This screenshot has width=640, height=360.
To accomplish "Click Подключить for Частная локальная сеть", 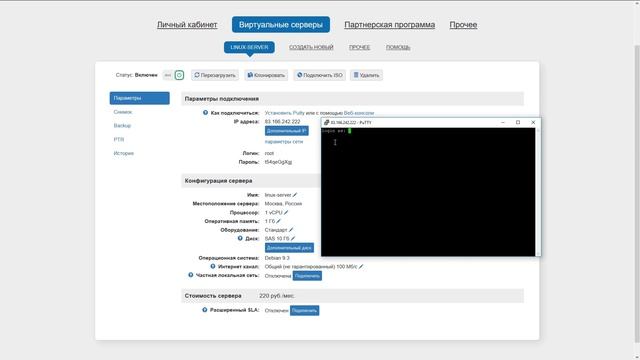I will 307,276.
